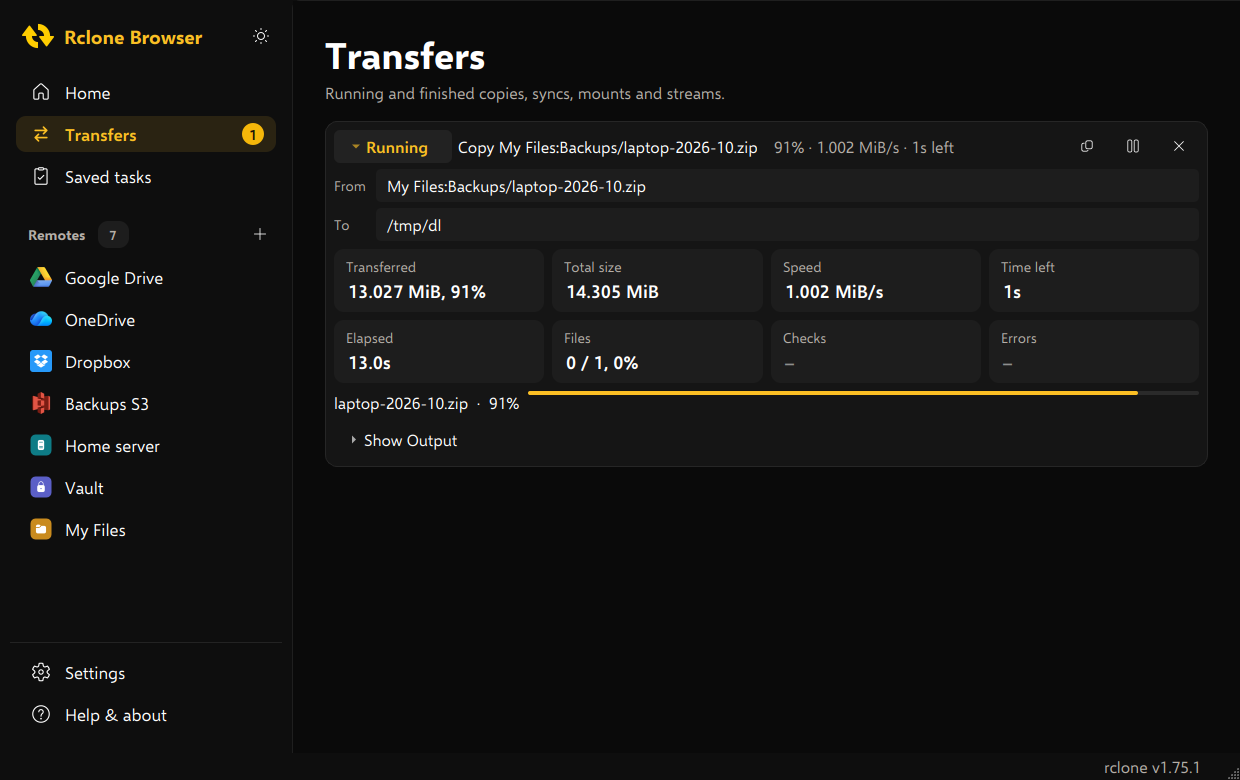
Task: Click the Google Drive icon
Action: [x=41, y=278]
